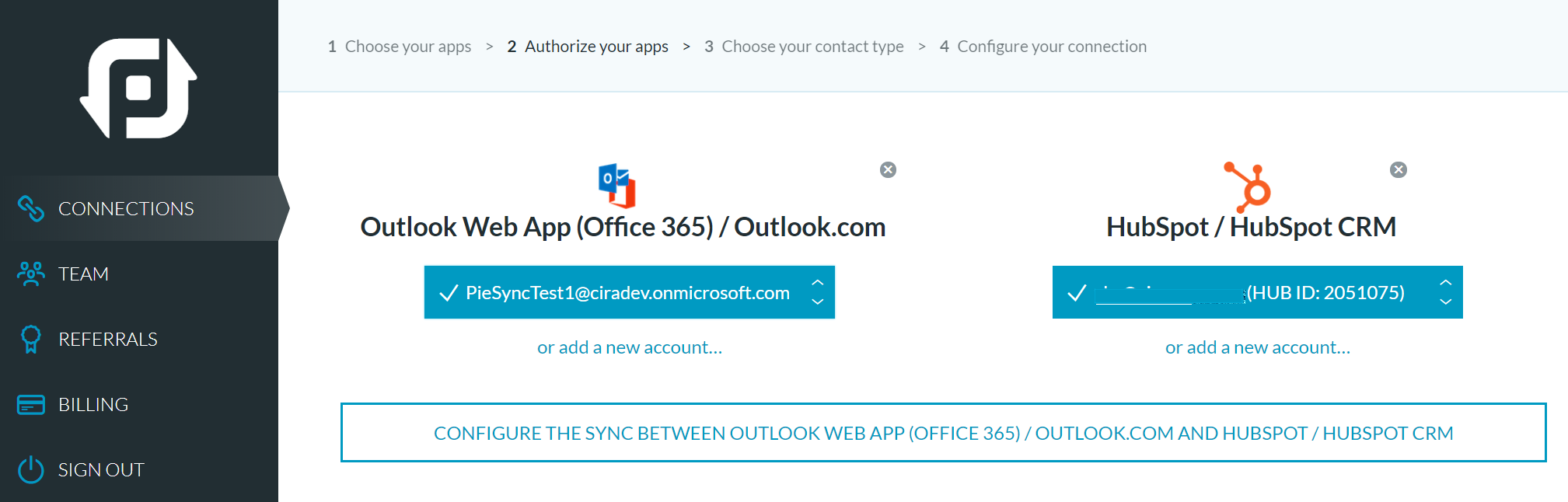Click the Billing credit card icon
The width and height of the screenshot is (1568, 502).
(31, 405)
